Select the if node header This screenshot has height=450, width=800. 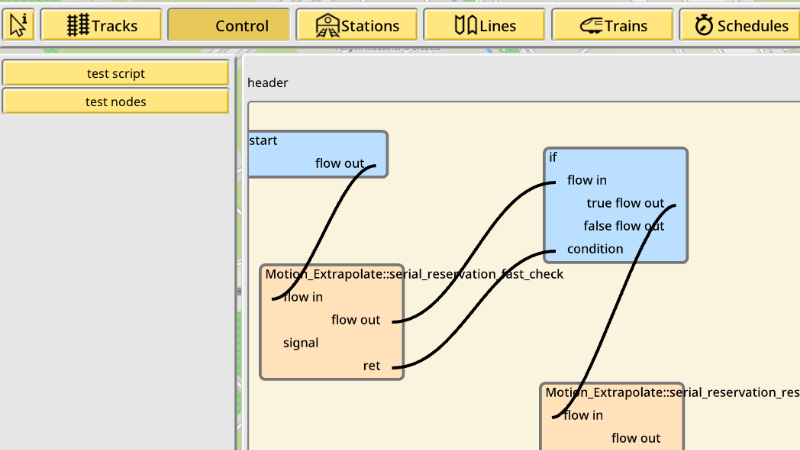pos(553,157)
